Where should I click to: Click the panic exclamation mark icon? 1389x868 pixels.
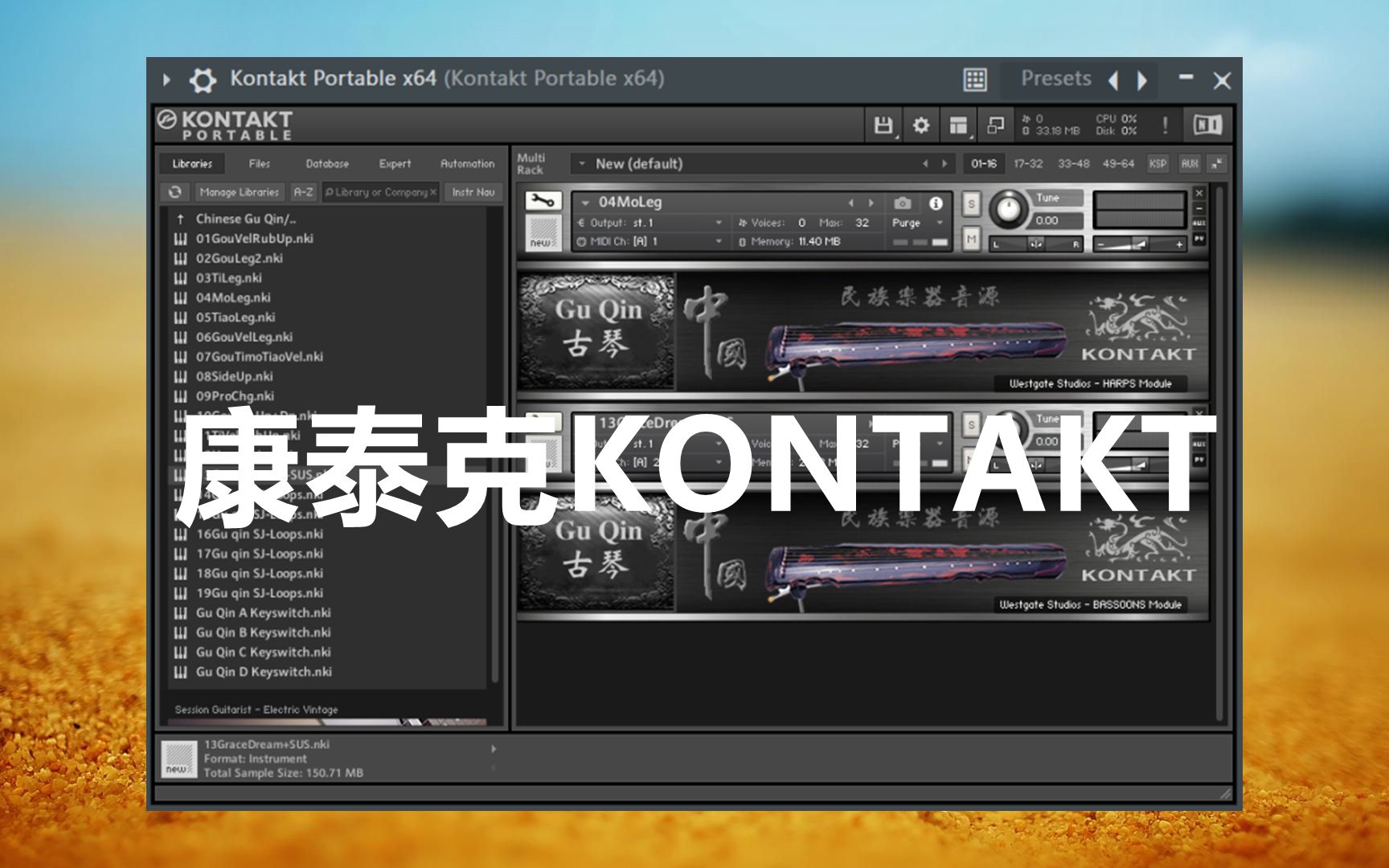pyautogui.click(x=1165, y=125)
